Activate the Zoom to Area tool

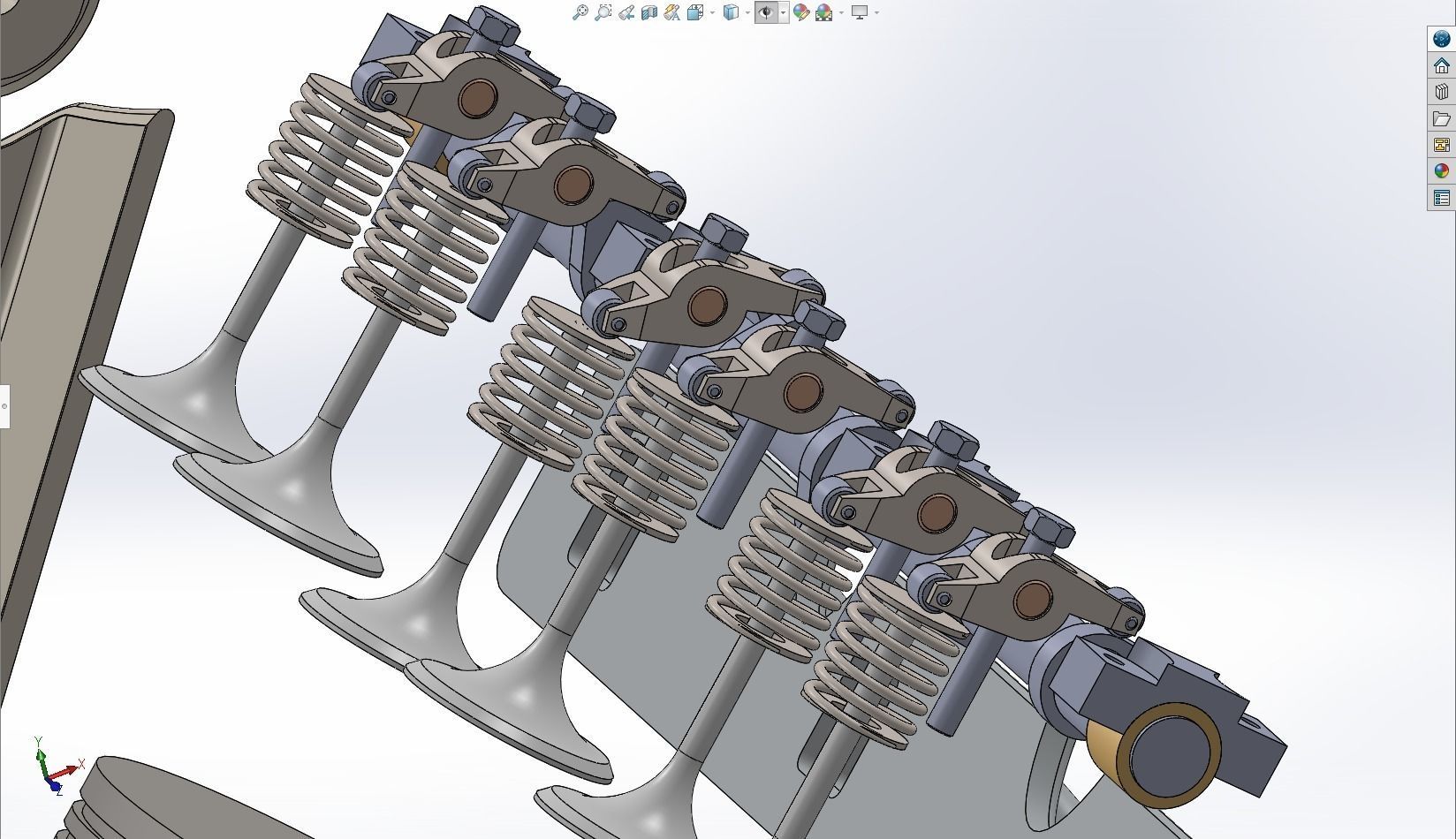603,12
